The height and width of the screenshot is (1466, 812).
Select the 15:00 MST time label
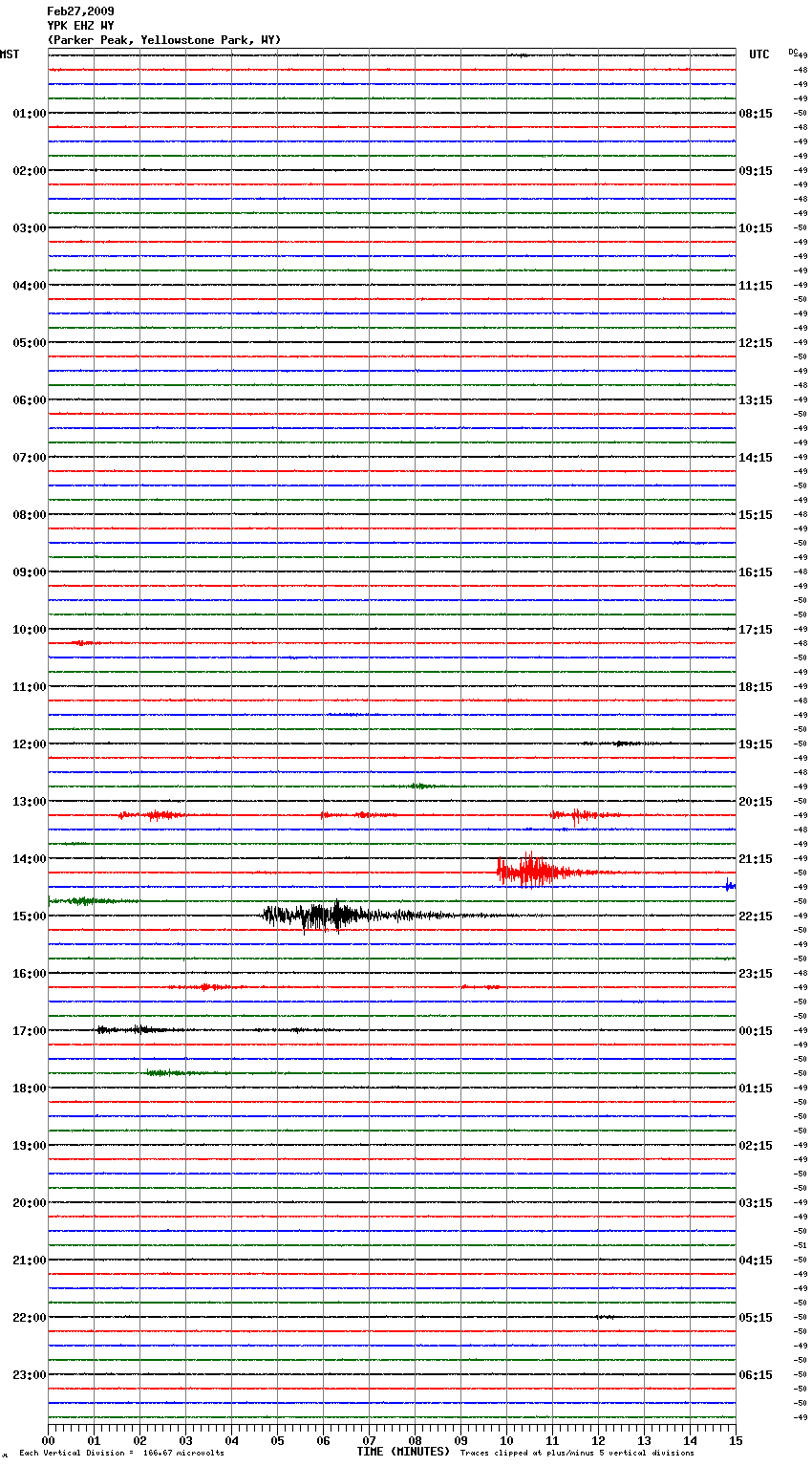point(30,916)
